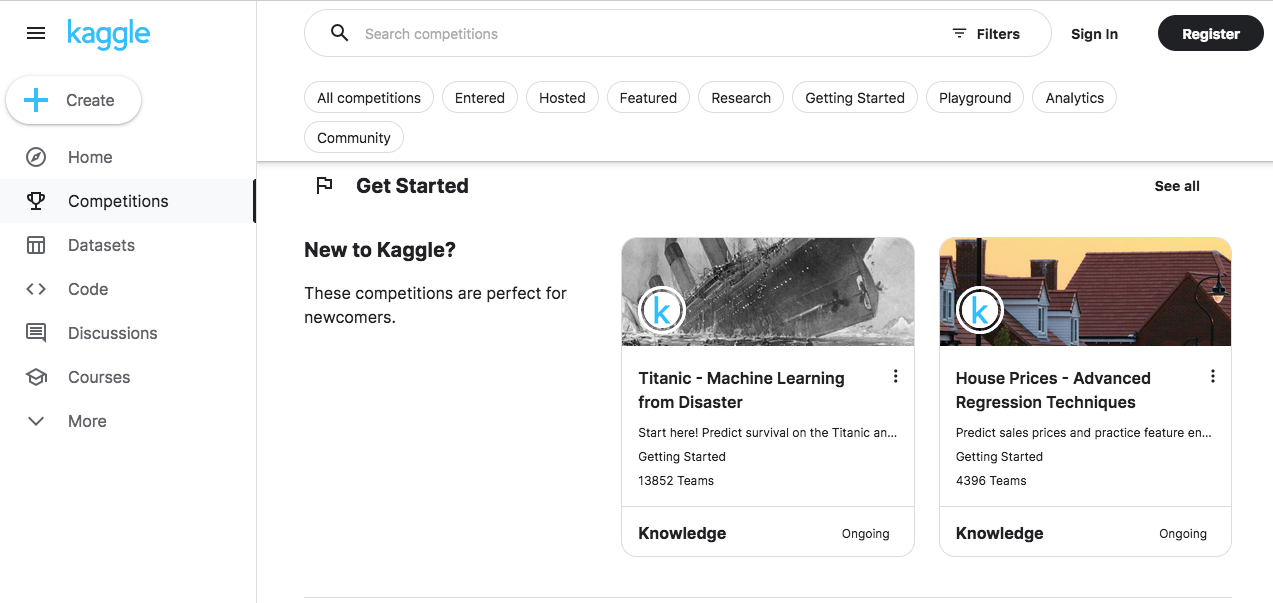1273x603 pixels.
Task: Select the Discussions speech icon
Action: (36, 333)
